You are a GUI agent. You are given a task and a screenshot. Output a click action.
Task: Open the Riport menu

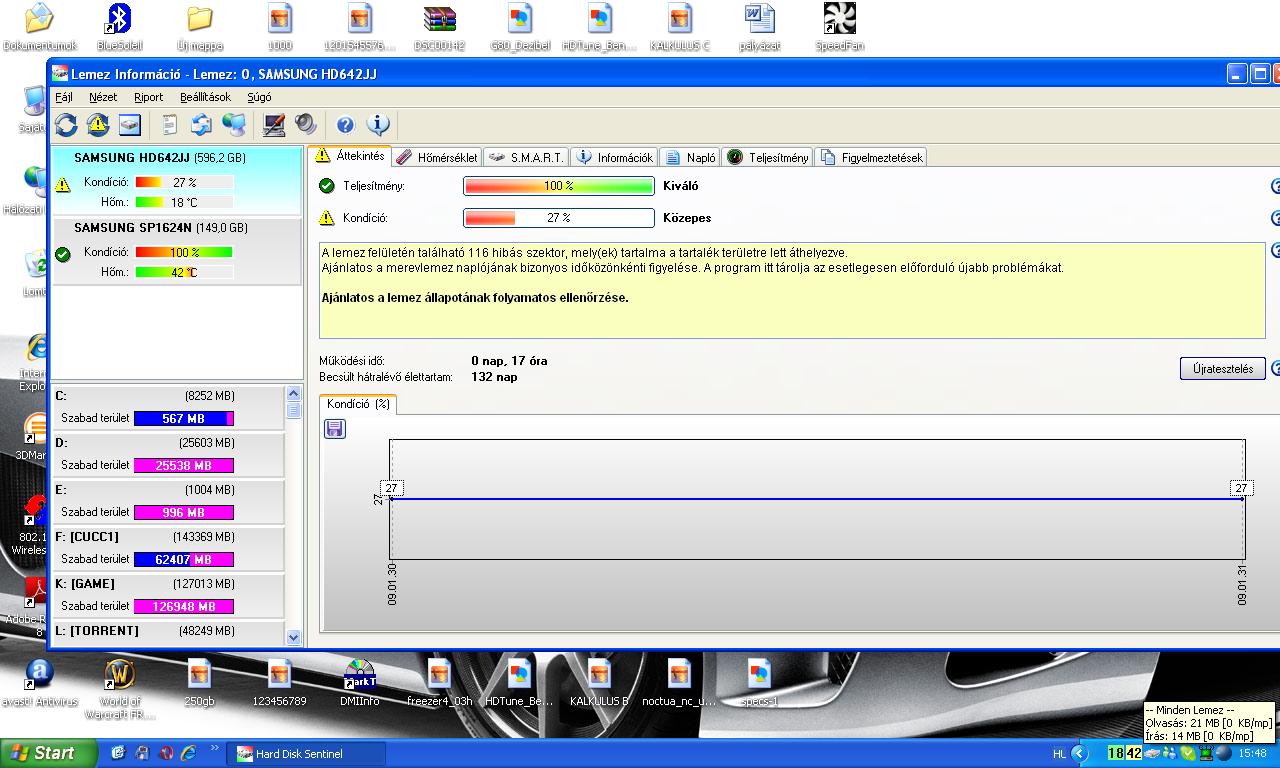pyautogui.click(x=148, y=97)
